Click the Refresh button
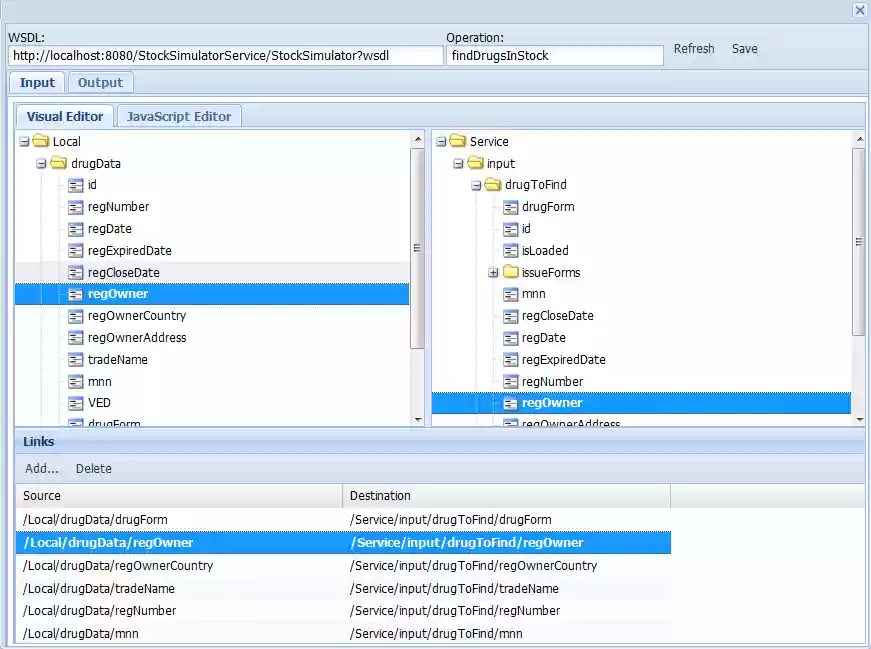This screenshot has width=871, height=649. pyautogui.click(x=694, y=48)
